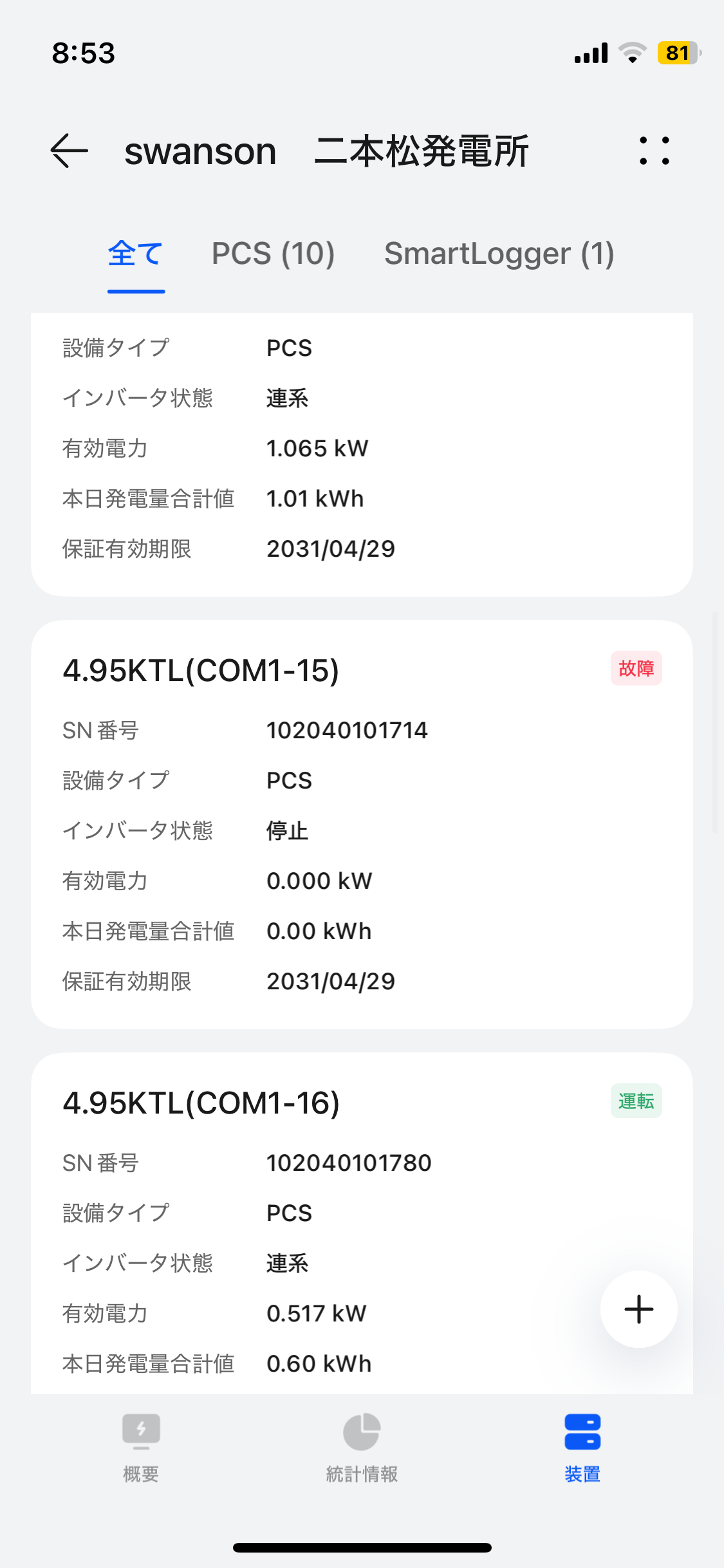Switch to the 全て tab
724x1568 pixels.
(136, 254)
